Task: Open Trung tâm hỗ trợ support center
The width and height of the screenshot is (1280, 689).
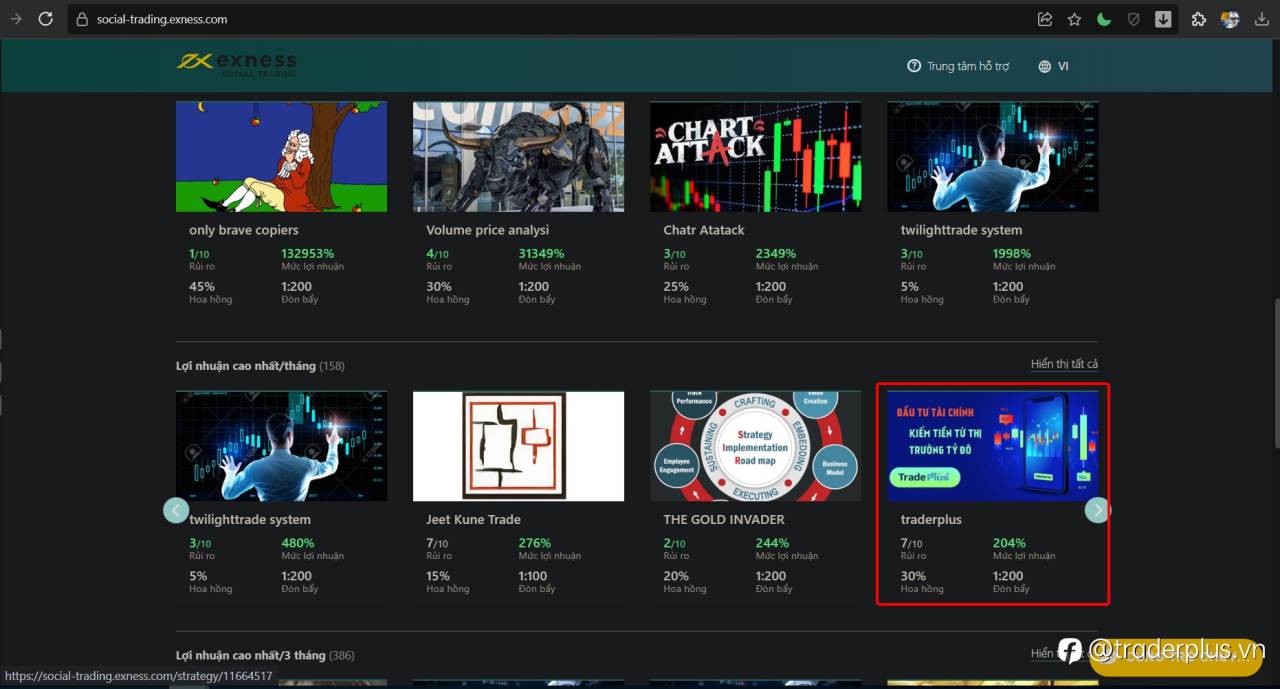Action: (x=968, y=66)
